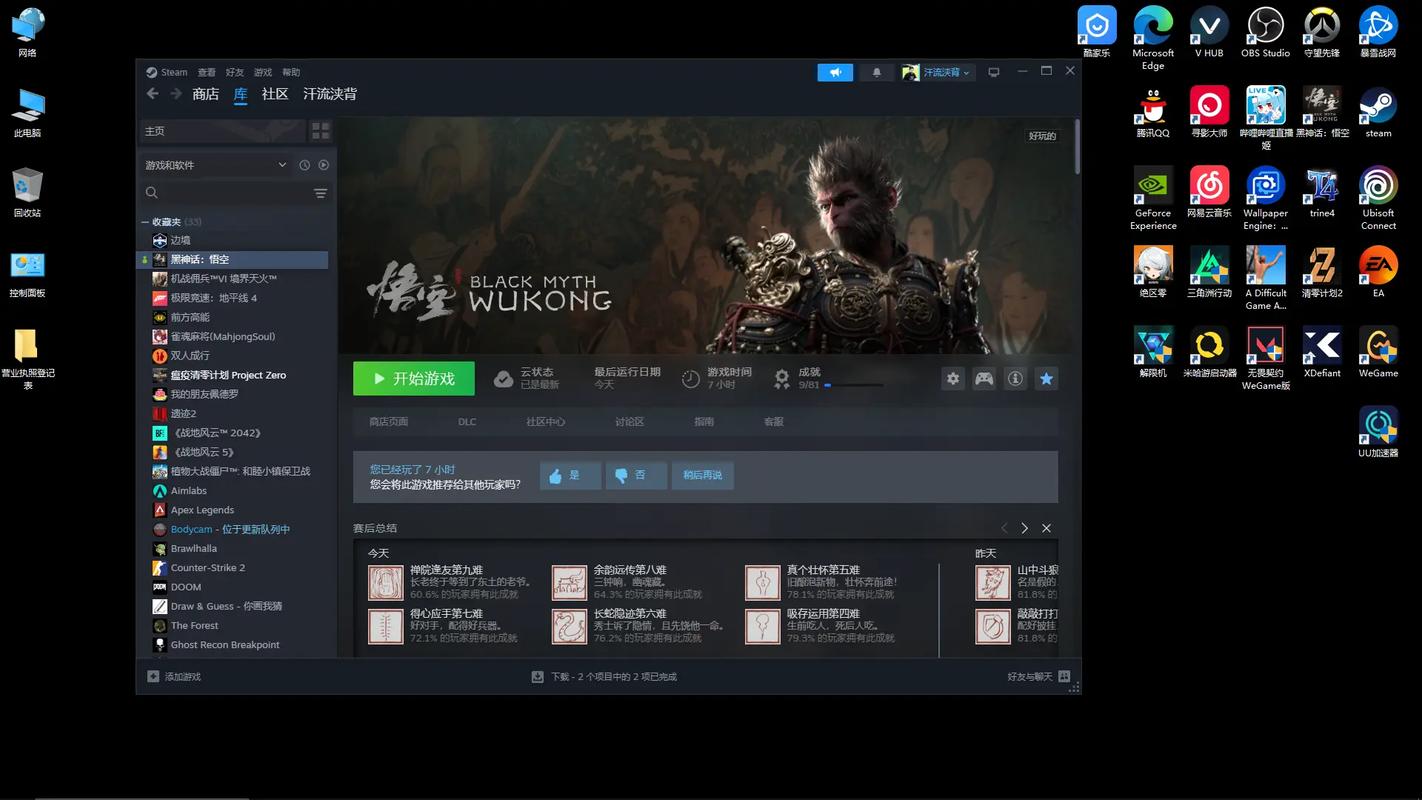Click the 成就 achievements progress bar
This screenshot has width=1422, height=800.
(x=854, y=385)
